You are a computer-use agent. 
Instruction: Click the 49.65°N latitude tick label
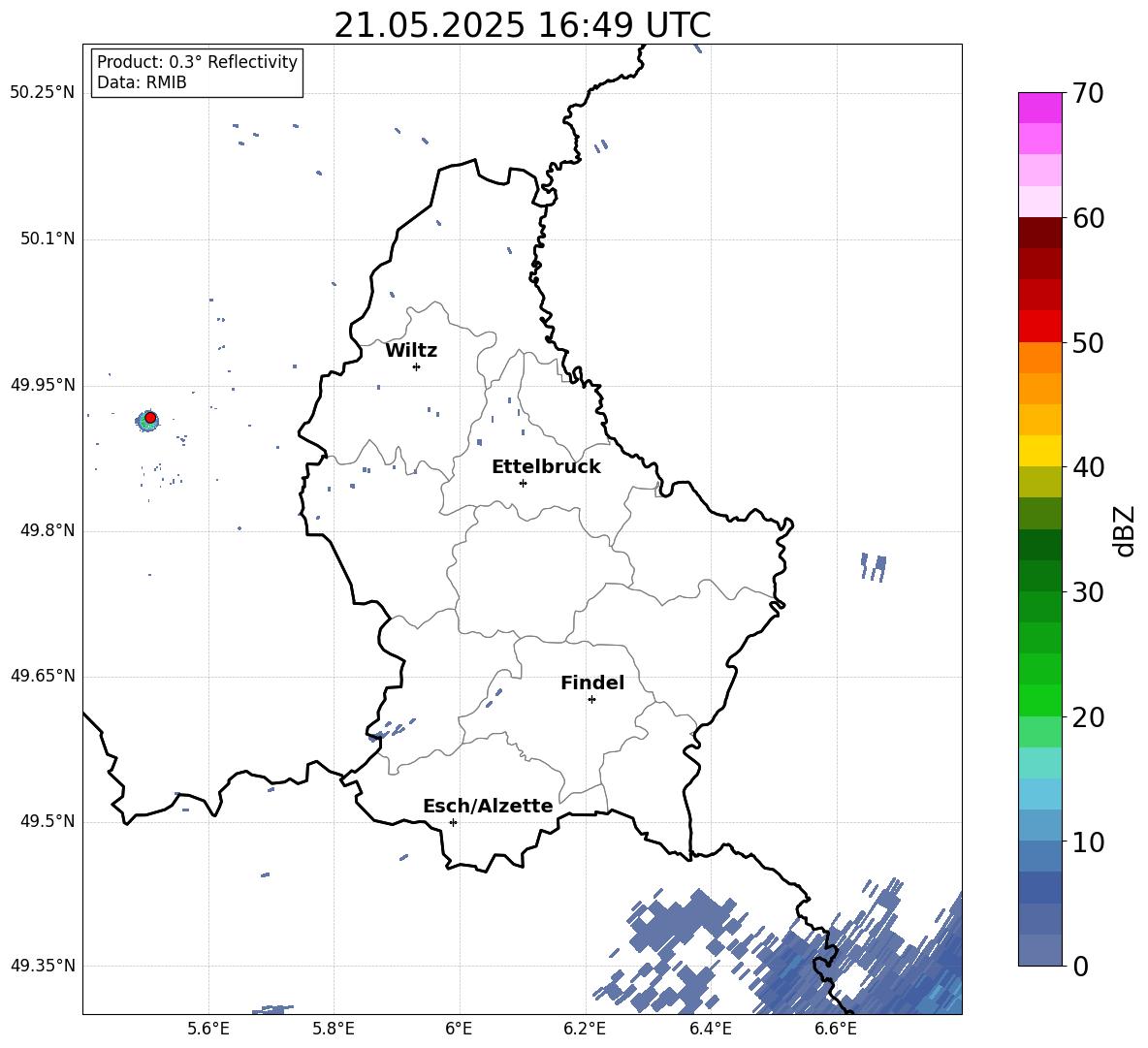pyautogui.click(x=43, y=676)
